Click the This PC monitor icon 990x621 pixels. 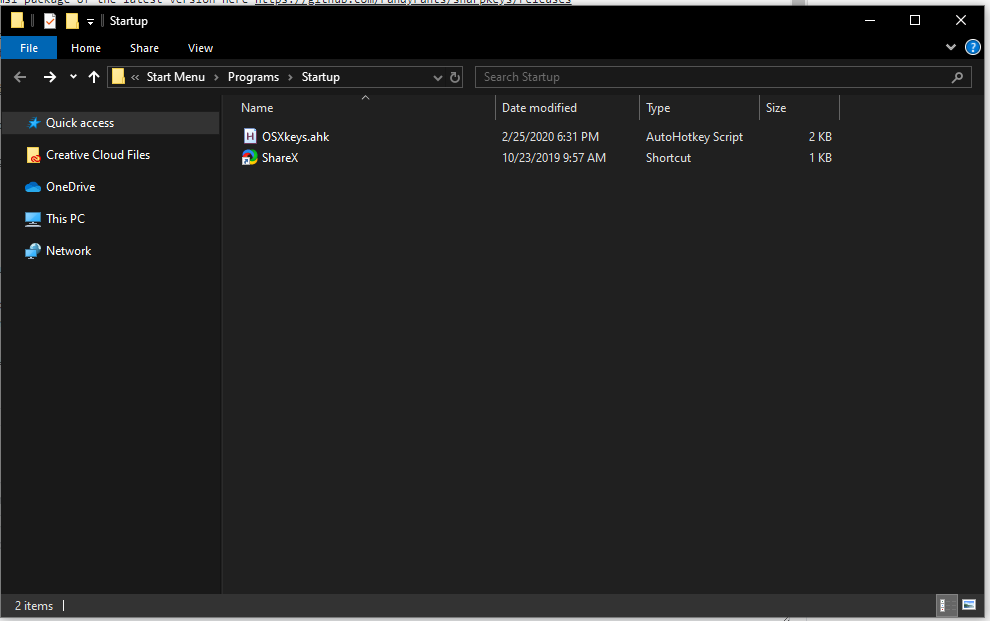(33, 219)
